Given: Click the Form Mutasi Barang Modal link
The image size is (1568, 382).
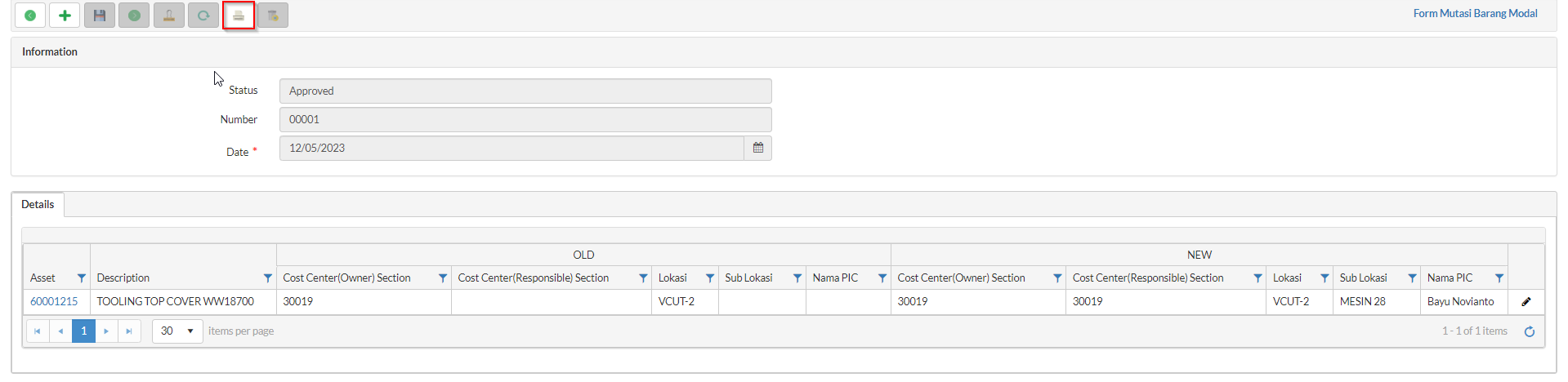Looking at the screenshot, I should tap(1475, 13).
